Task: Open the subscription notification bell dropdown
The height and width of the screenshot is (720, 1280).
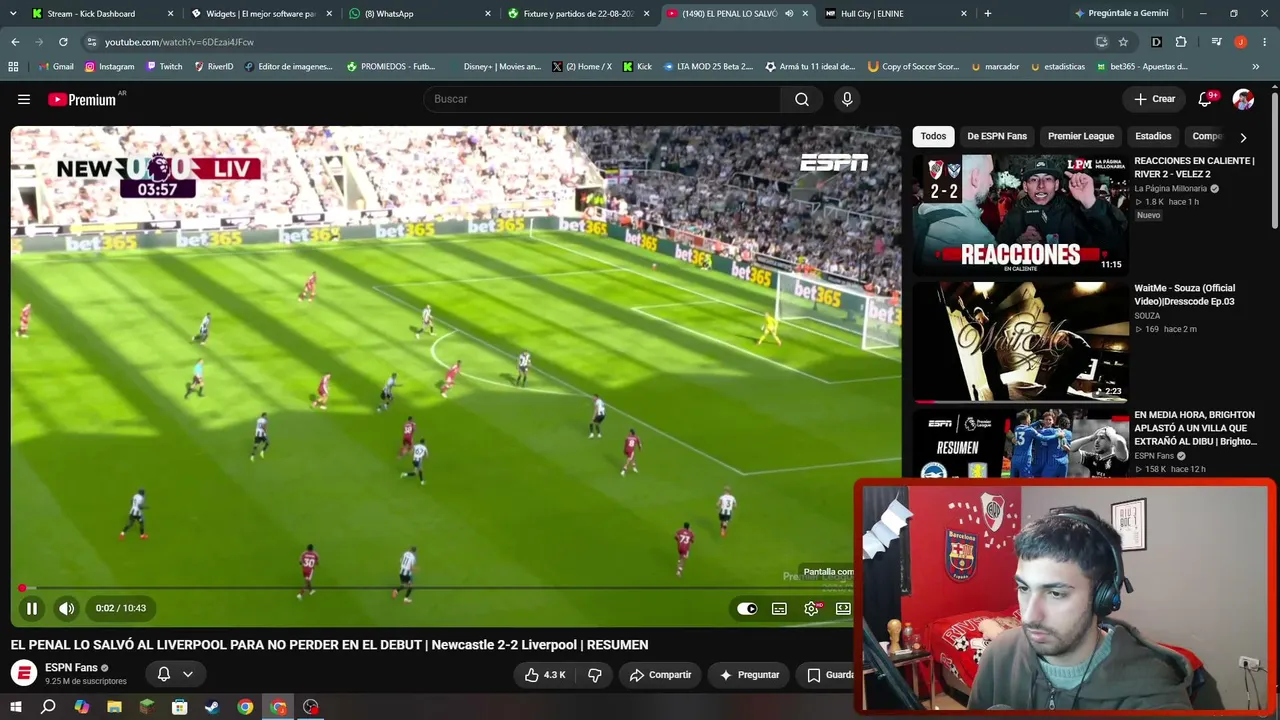Action: [175, 674]
